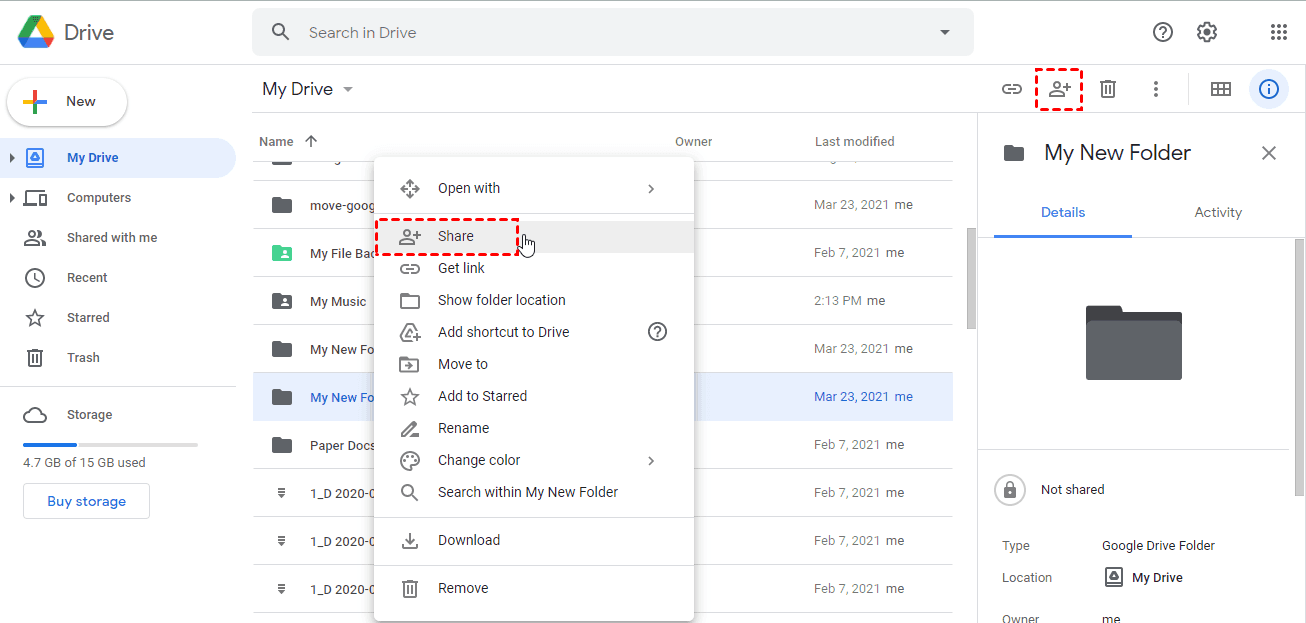Toggle the View details info icon

[x=1269, y=89]
